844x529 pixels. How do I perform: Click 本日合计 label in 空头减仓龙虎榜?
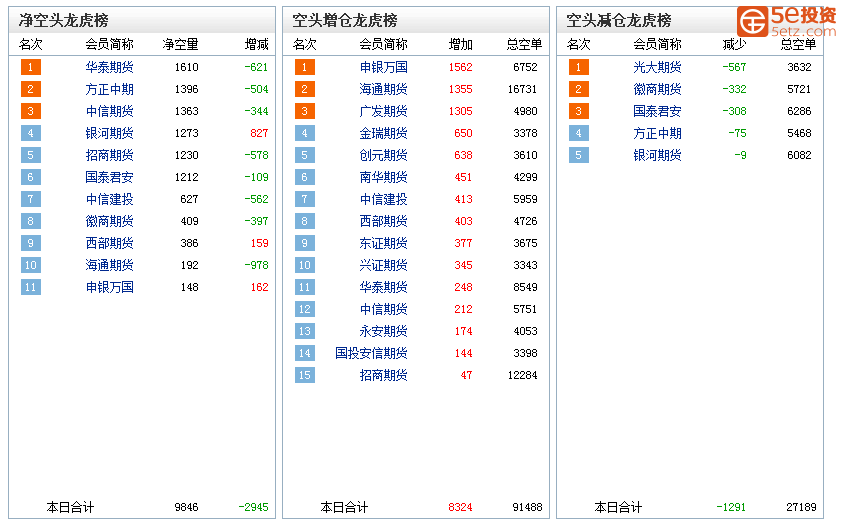(618, 507)
